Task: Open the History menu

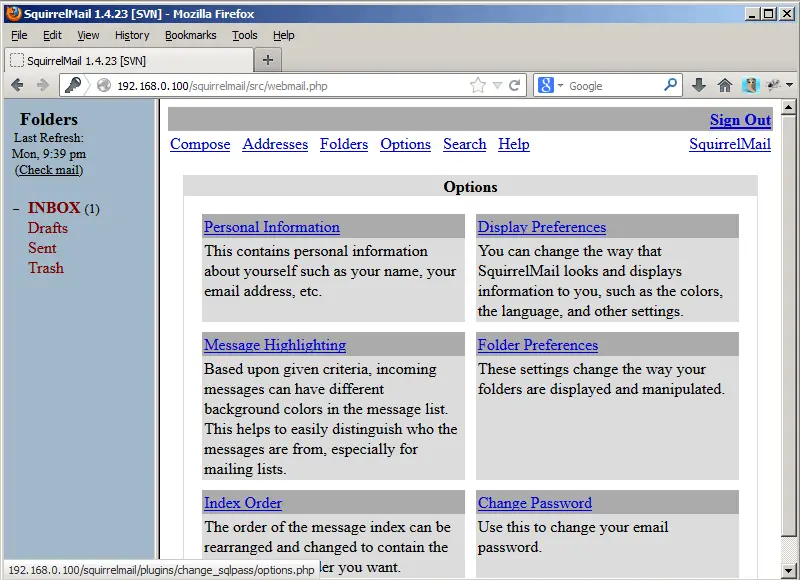Action: (132, 35)
